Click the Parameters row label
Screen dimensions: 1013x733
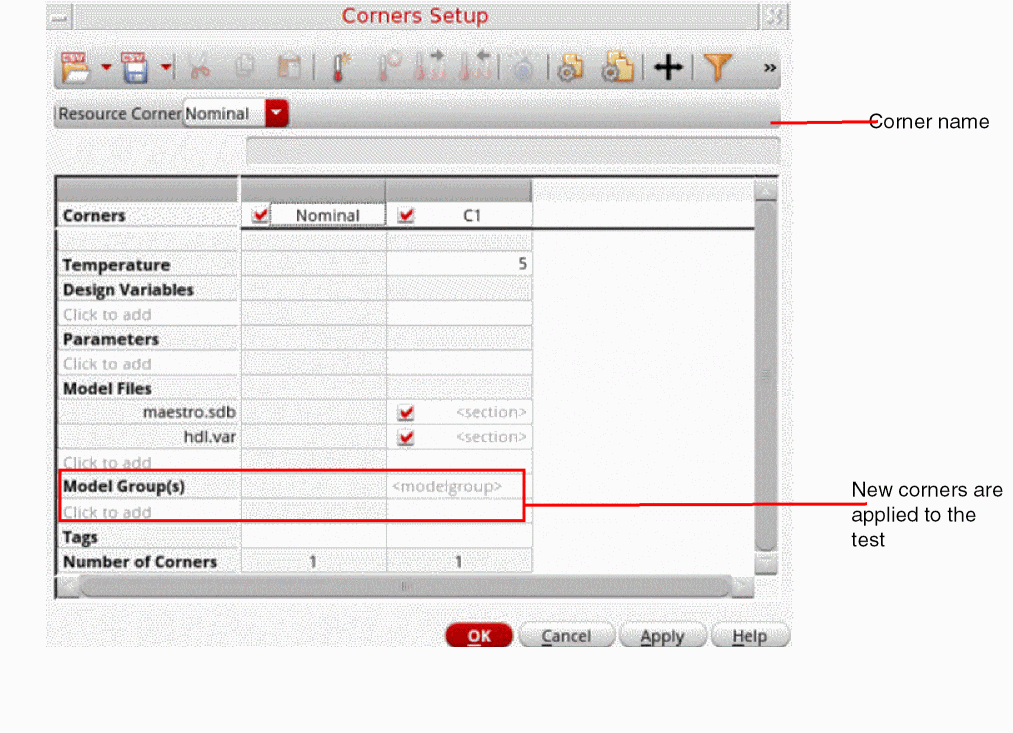tap(110, 339)
